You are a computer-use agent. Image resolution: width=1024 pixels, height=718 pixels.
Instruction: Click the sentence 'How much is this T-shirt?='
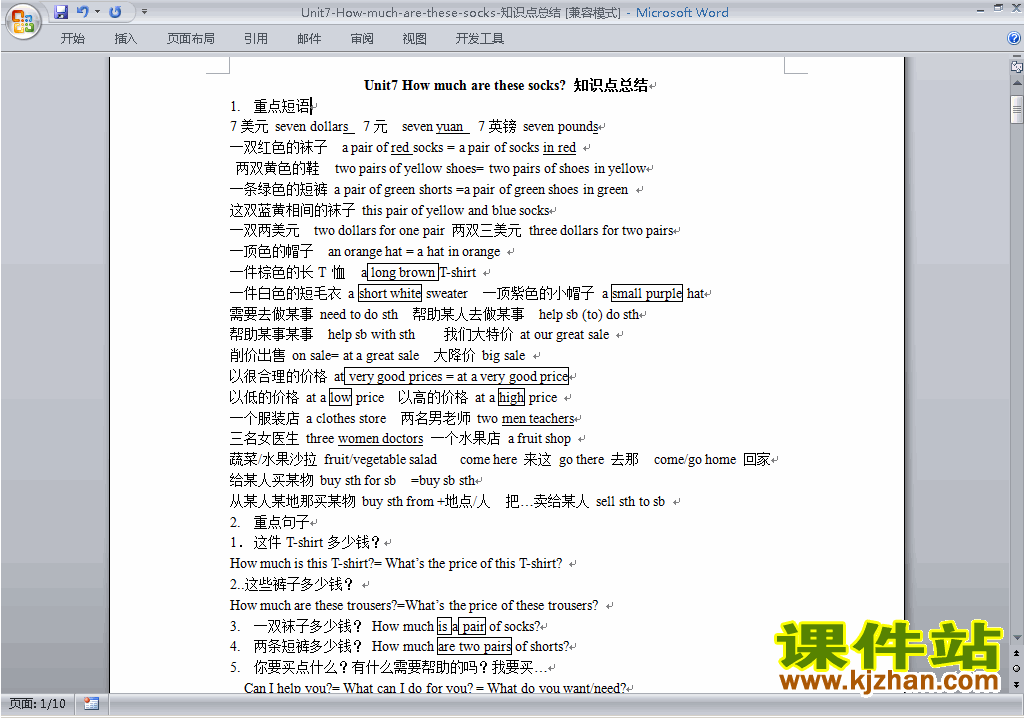306,563
